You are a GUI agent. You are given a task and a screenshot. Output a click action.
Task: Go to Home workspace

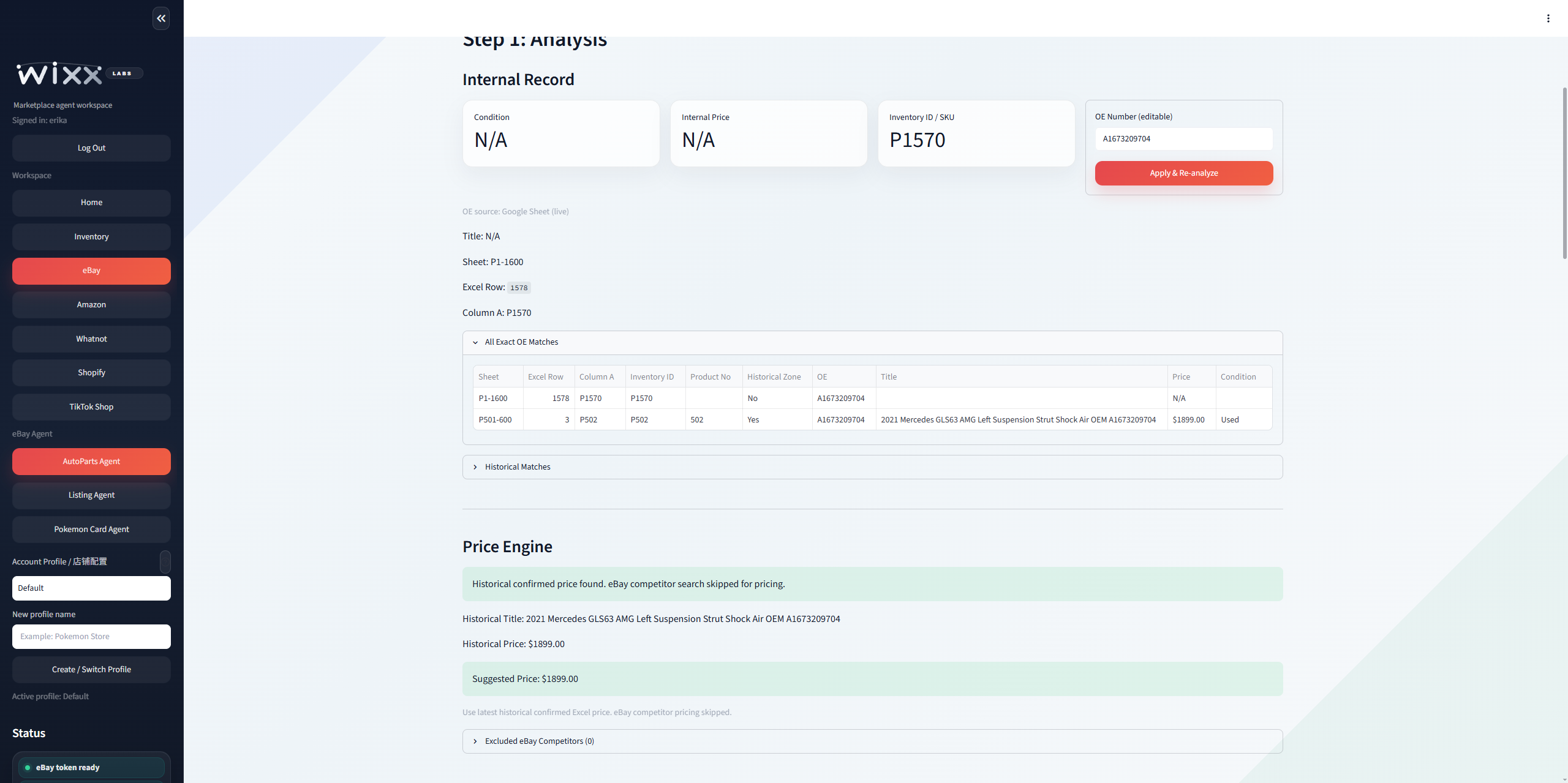[x=91, y=203]
